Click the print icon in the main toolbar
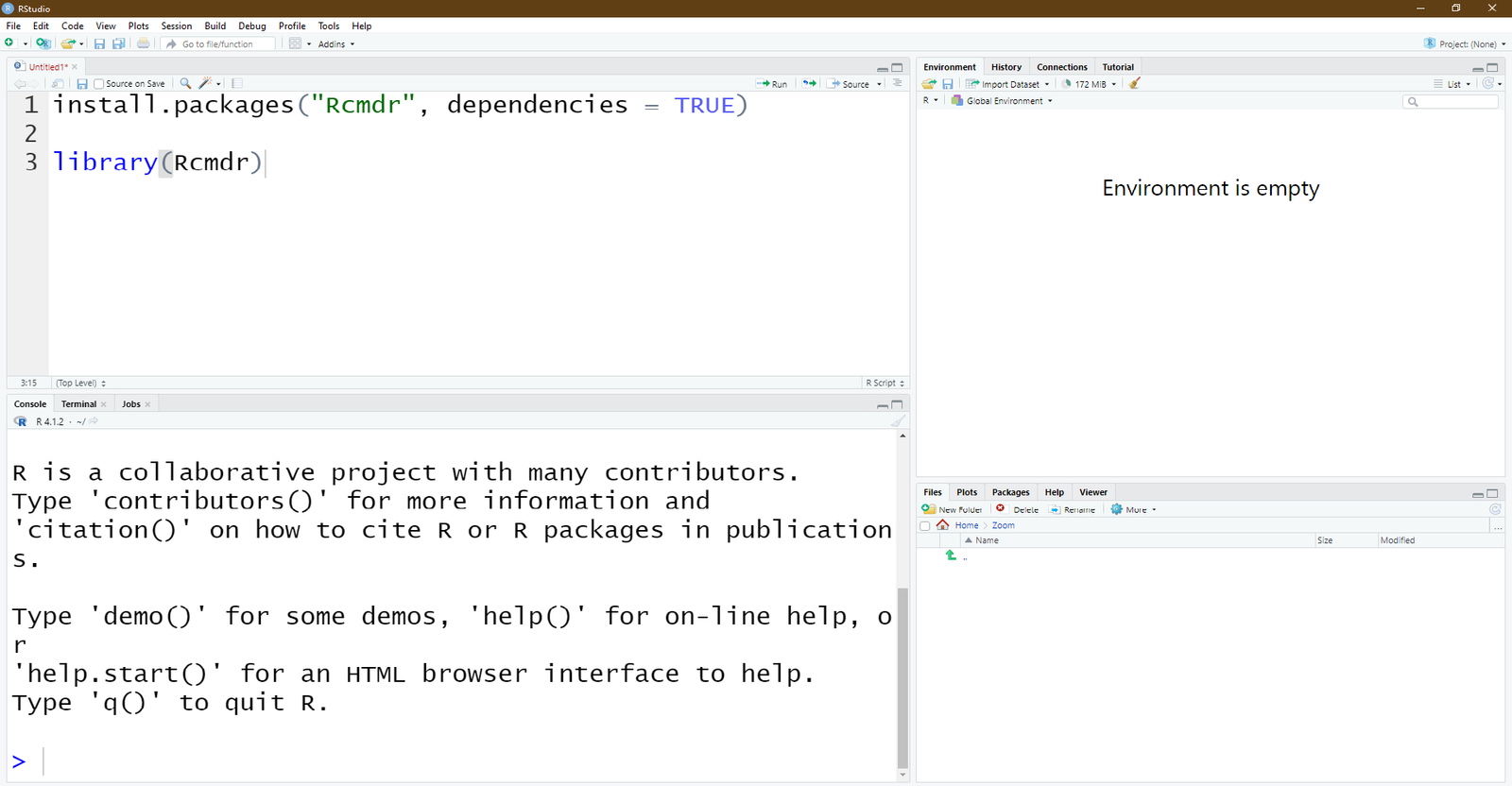 tap(143, 43)
